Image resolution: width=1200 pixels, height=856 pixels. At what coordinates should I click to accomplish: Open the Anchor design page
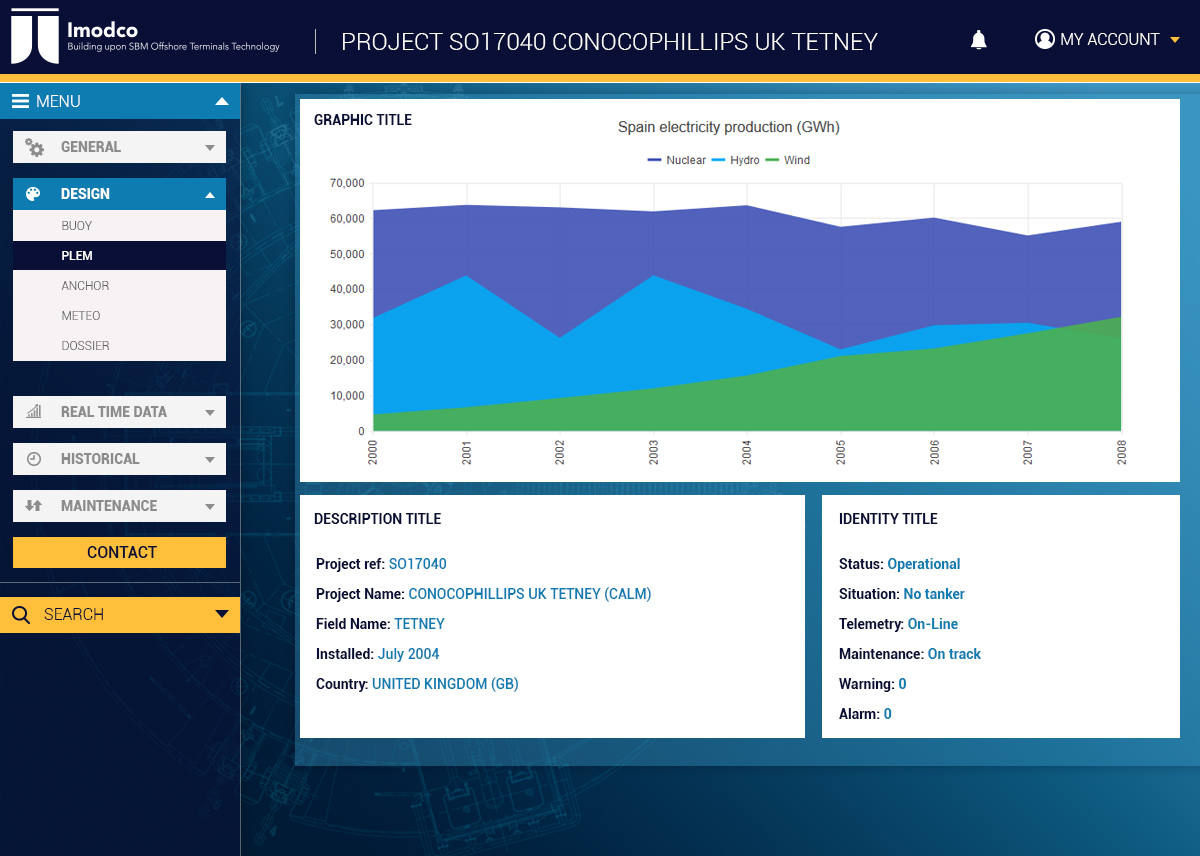pos(119,286)
